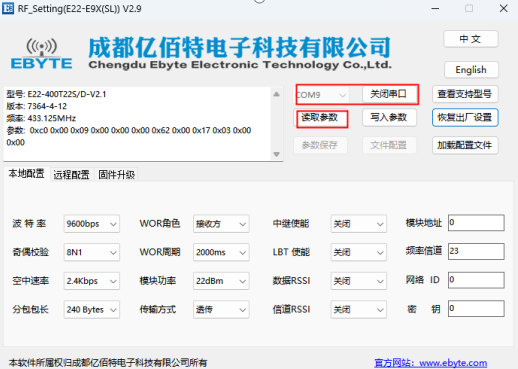Select the 远程配置 tab

tap(71, 175)
